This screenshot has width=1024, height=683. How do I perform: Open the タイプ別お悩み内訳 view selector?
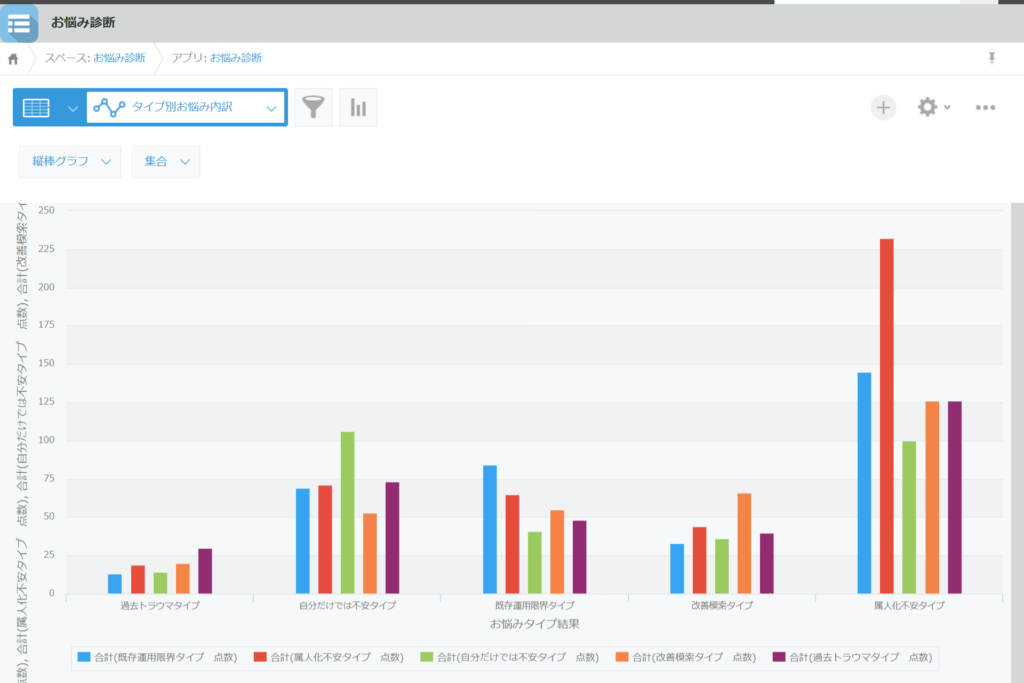click(186, 108)
